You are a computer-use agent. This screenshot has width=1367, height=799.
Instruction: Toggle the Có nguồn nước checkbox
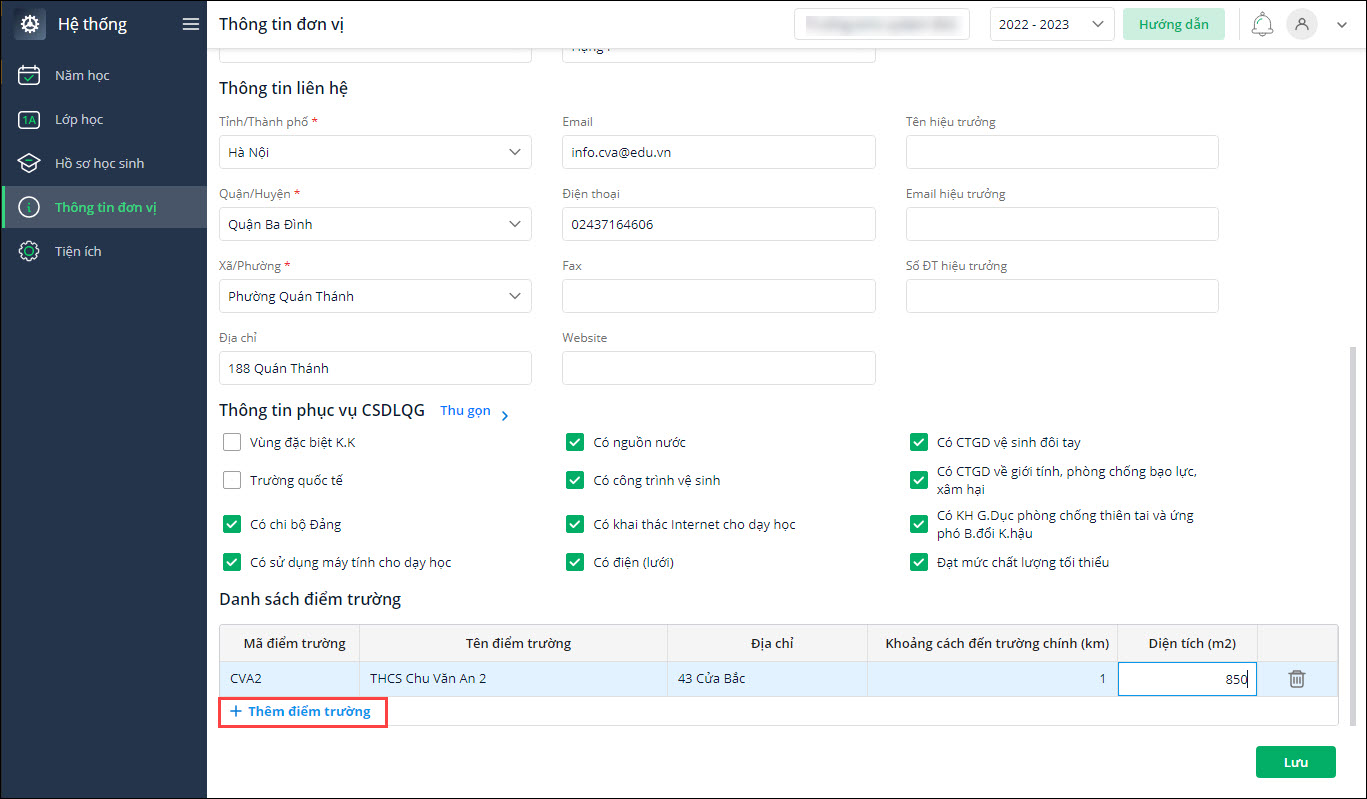coord(575,442)
